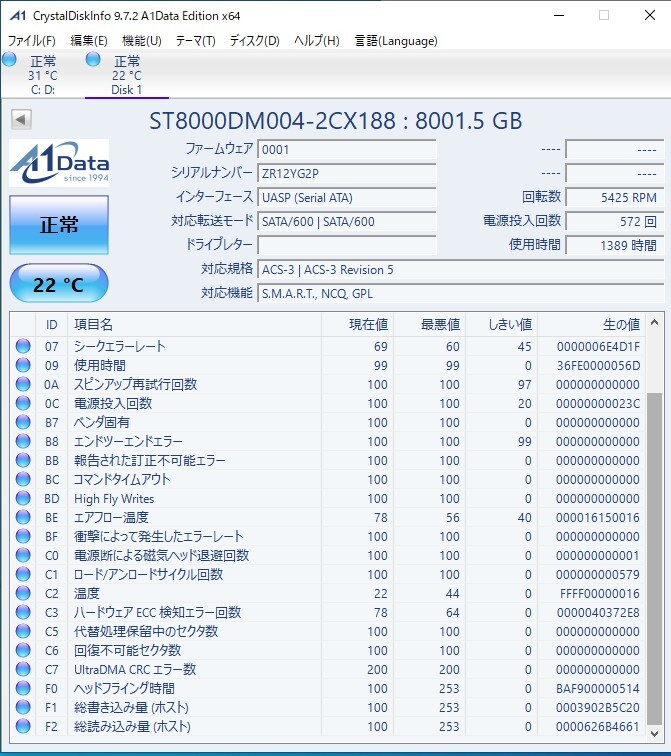The height and width of the screenshot is (756, 671).
Task: Click the disk title ST8000DM004-2CX188 : 8001.5 GB
Action: pyautogui.click(x=336, y=121)
